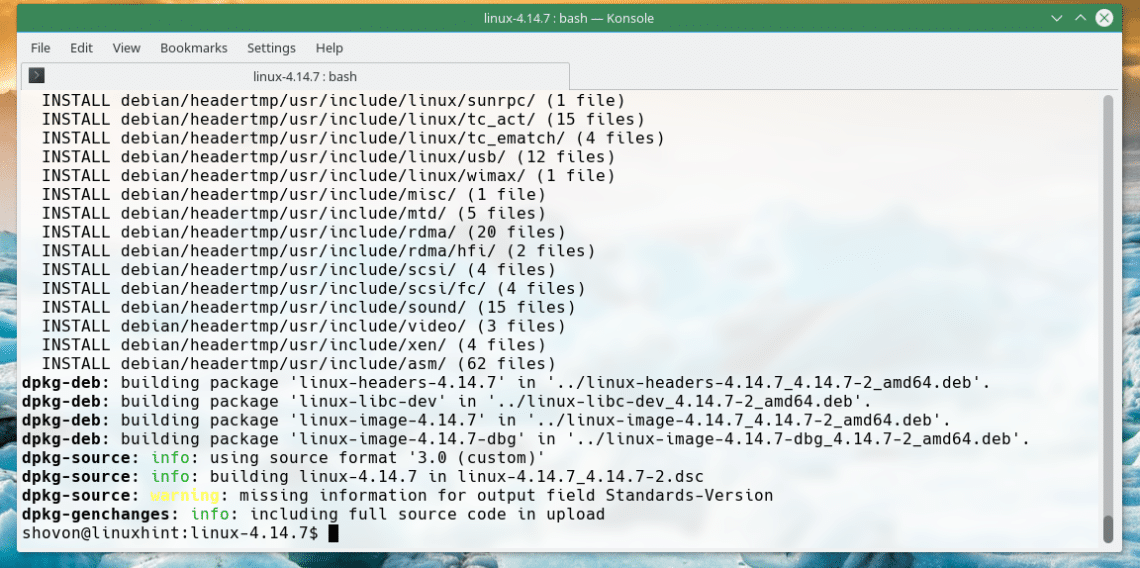Open the Bookmarks menu
The image size is (1140, 568).
pyautogui.click(x=193, y=48)
